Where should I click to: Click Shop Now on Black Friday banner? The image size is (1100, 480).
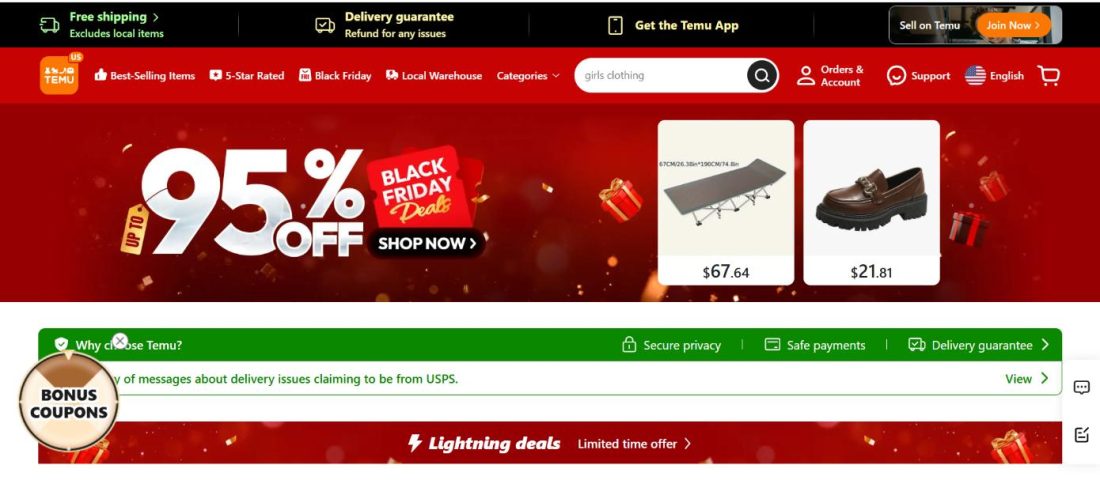[427, 244]
